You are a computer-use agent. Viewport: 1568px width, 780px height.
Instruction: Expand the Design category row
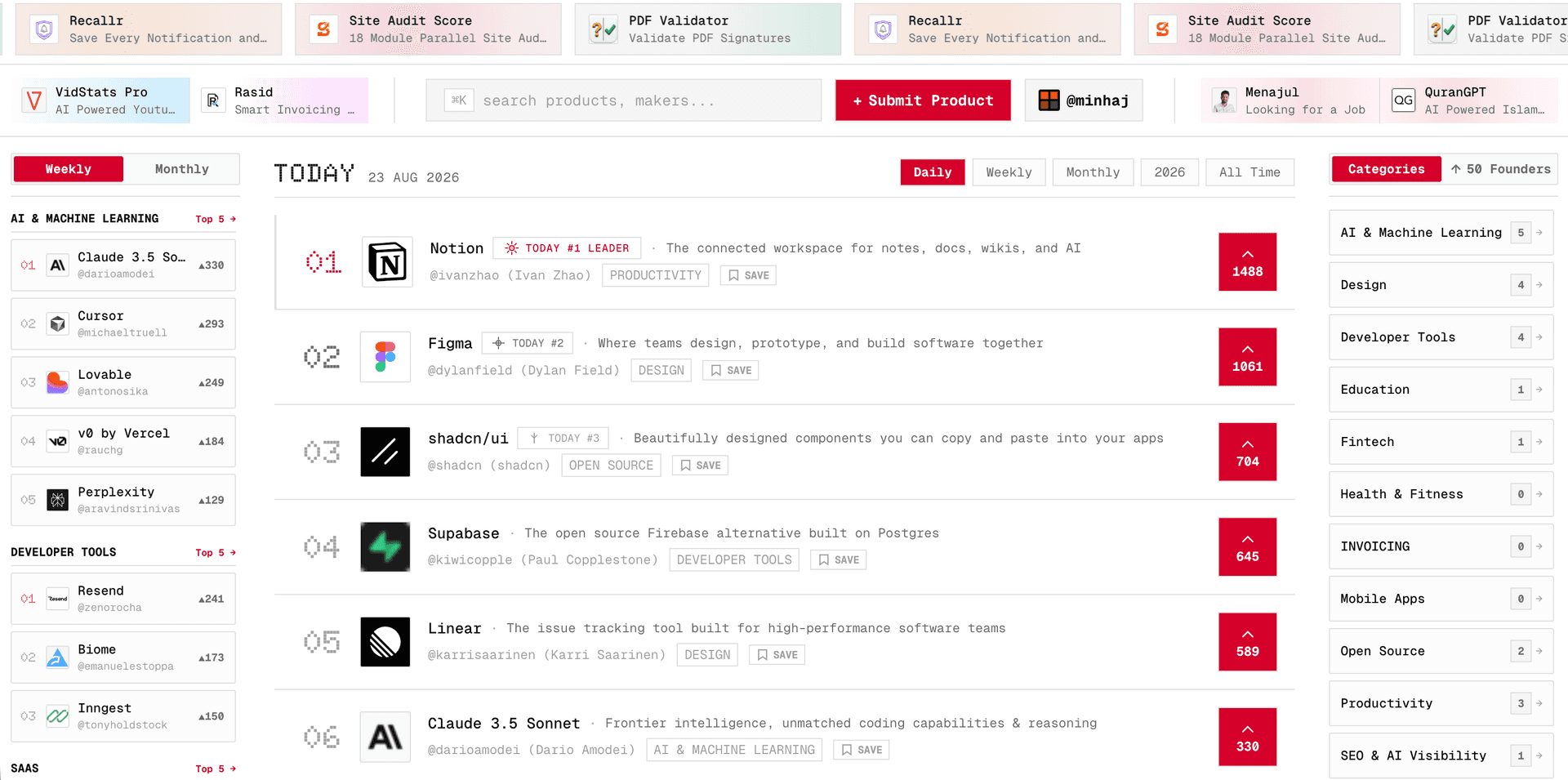coord(1441,285)
